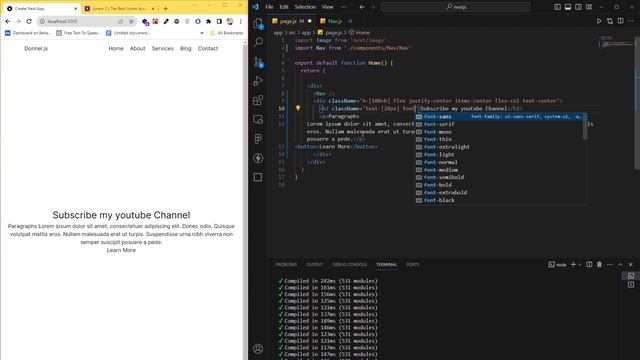
Task: Go back in VS Code navigation
Action: [362, 7]
